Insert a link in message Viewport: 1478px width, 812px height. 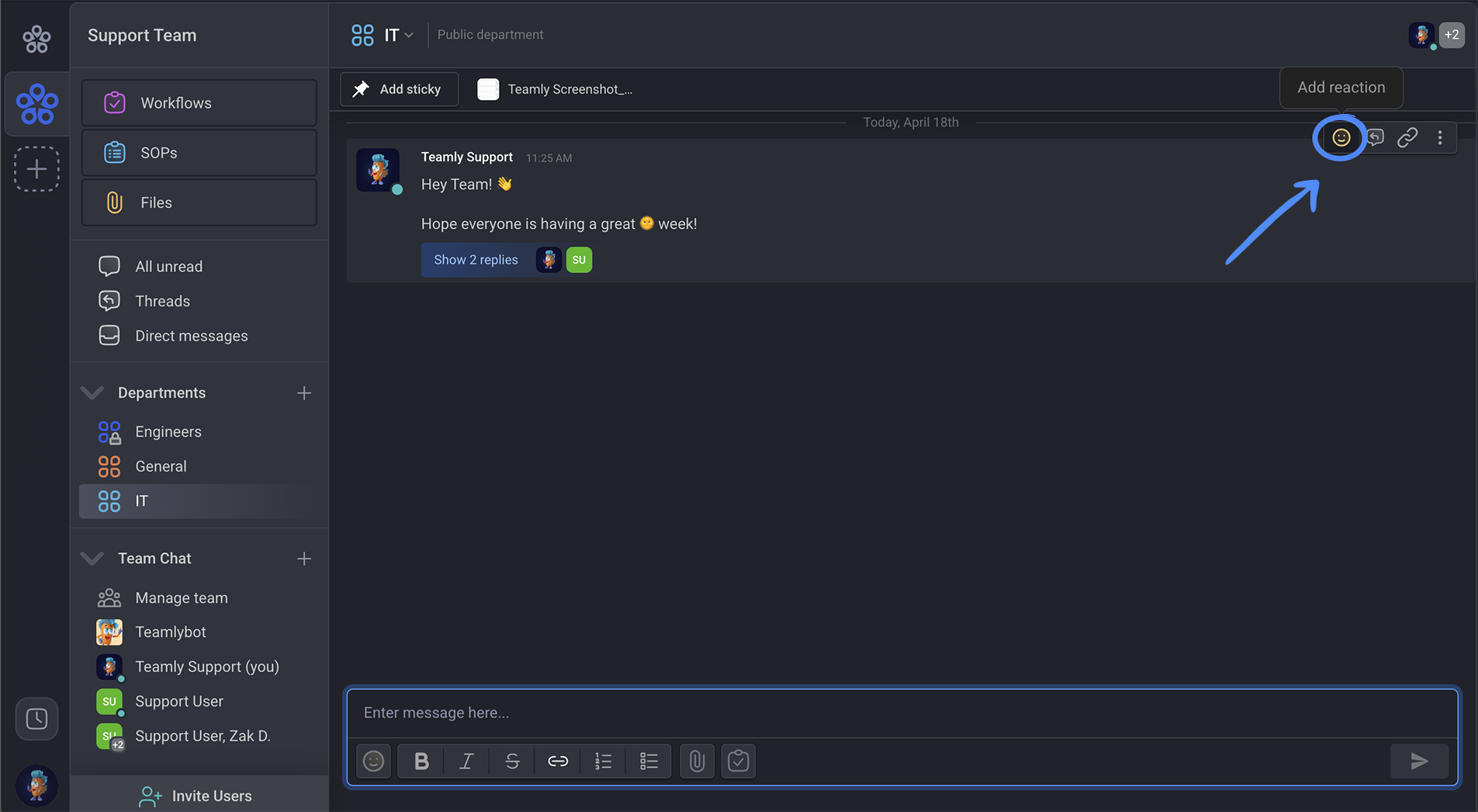click(x=558, y=761)
